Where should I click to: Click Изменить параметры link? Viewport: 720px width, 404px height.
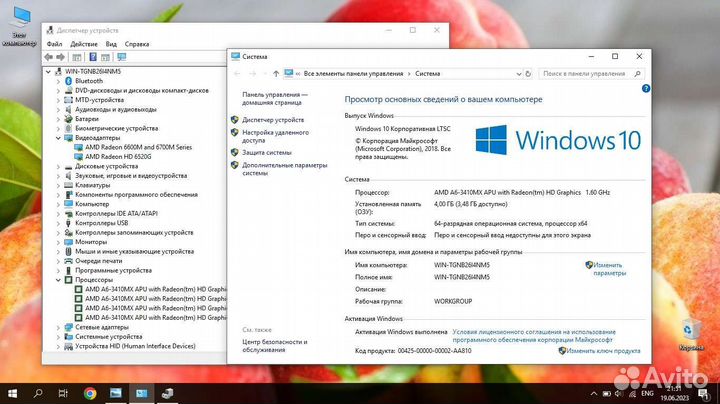[609, 269]
